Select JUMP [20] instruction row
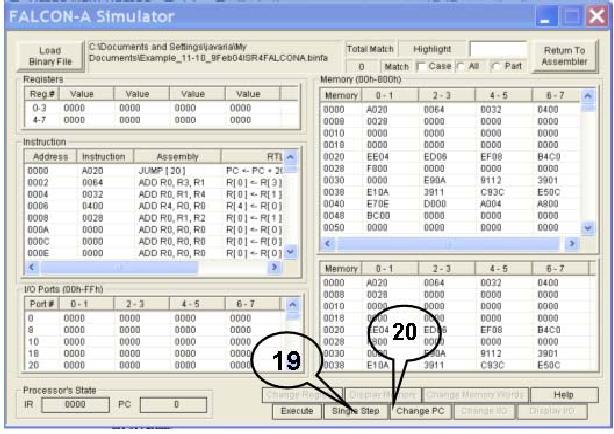The width and height of the screenshot is (614, 434). tap(155, 171)
